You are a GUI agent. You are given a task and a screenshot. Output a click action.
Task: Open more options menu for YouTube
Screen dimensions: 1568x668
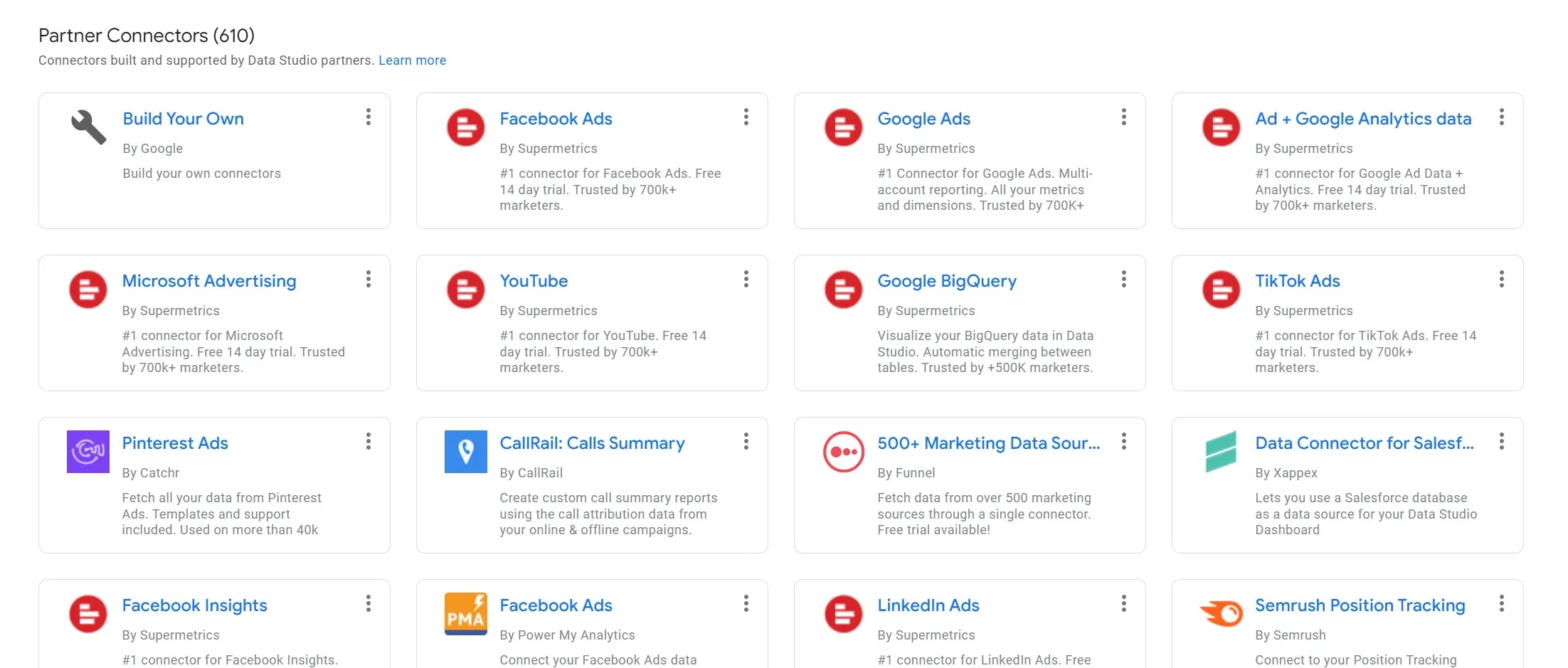click(x=746, y=279)
